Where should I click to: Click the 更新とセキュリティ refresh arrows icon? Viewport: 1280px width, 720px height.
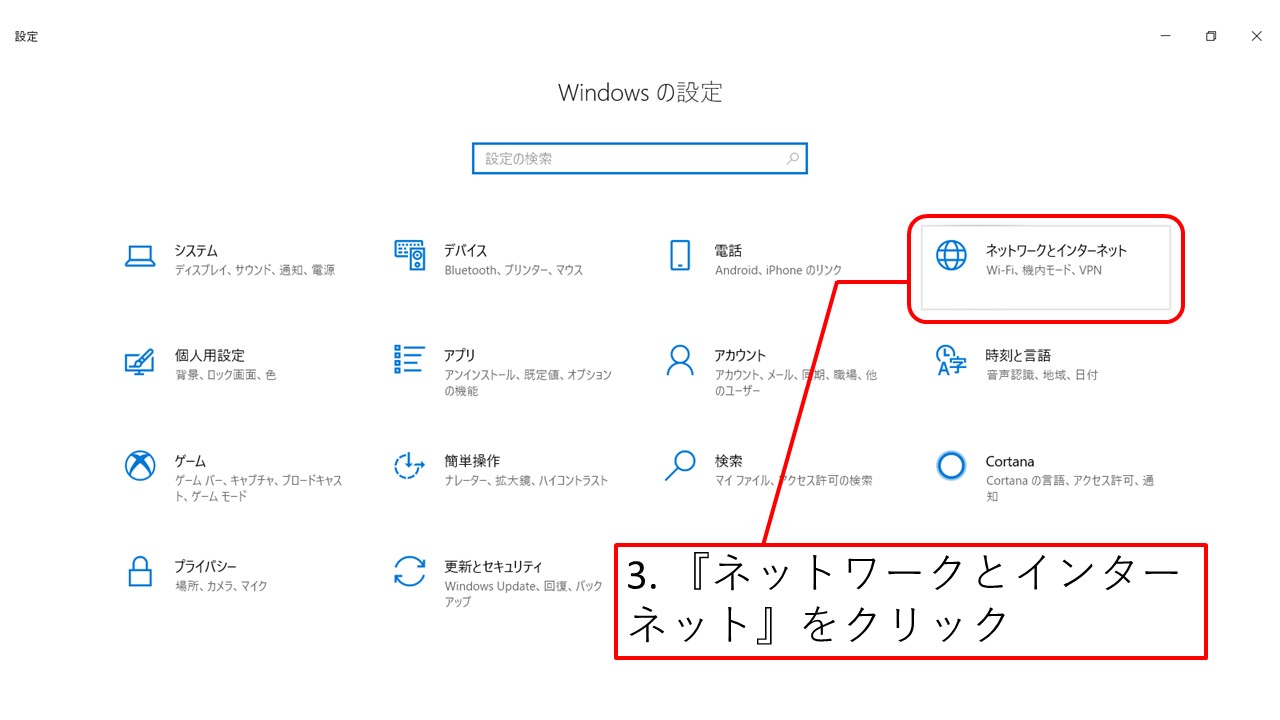[x=410, y=571]
